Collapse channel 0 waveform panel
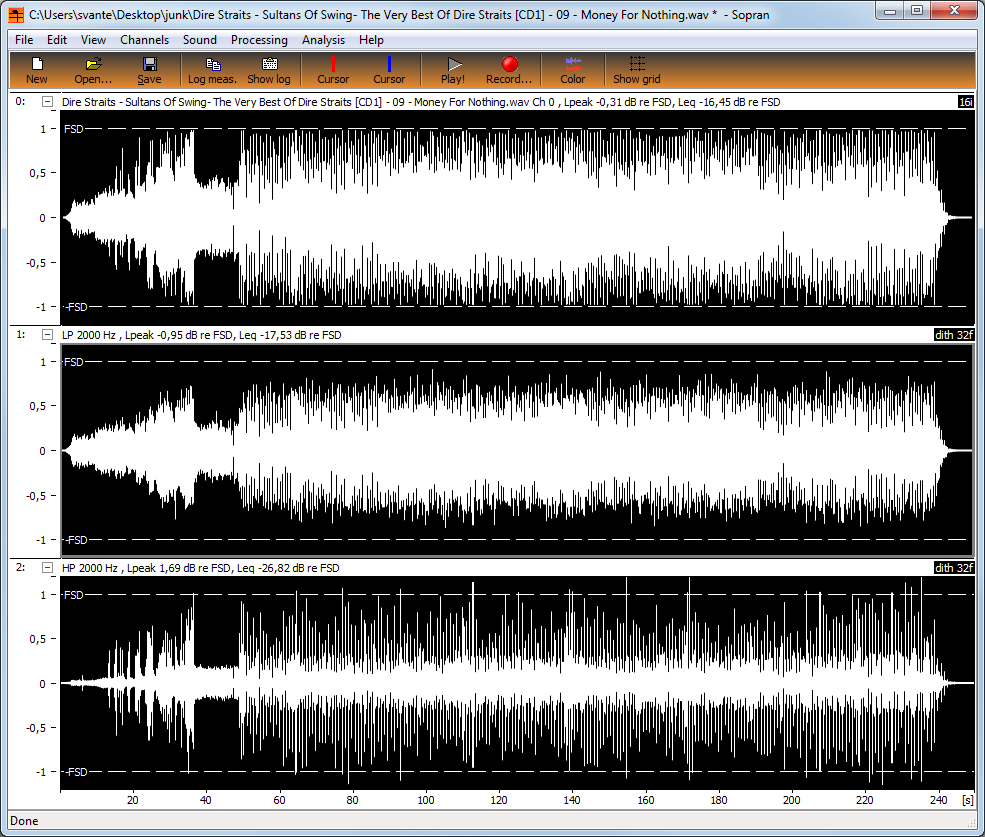The height and width of the screenshot is (837, 985). tap(47, 102)
